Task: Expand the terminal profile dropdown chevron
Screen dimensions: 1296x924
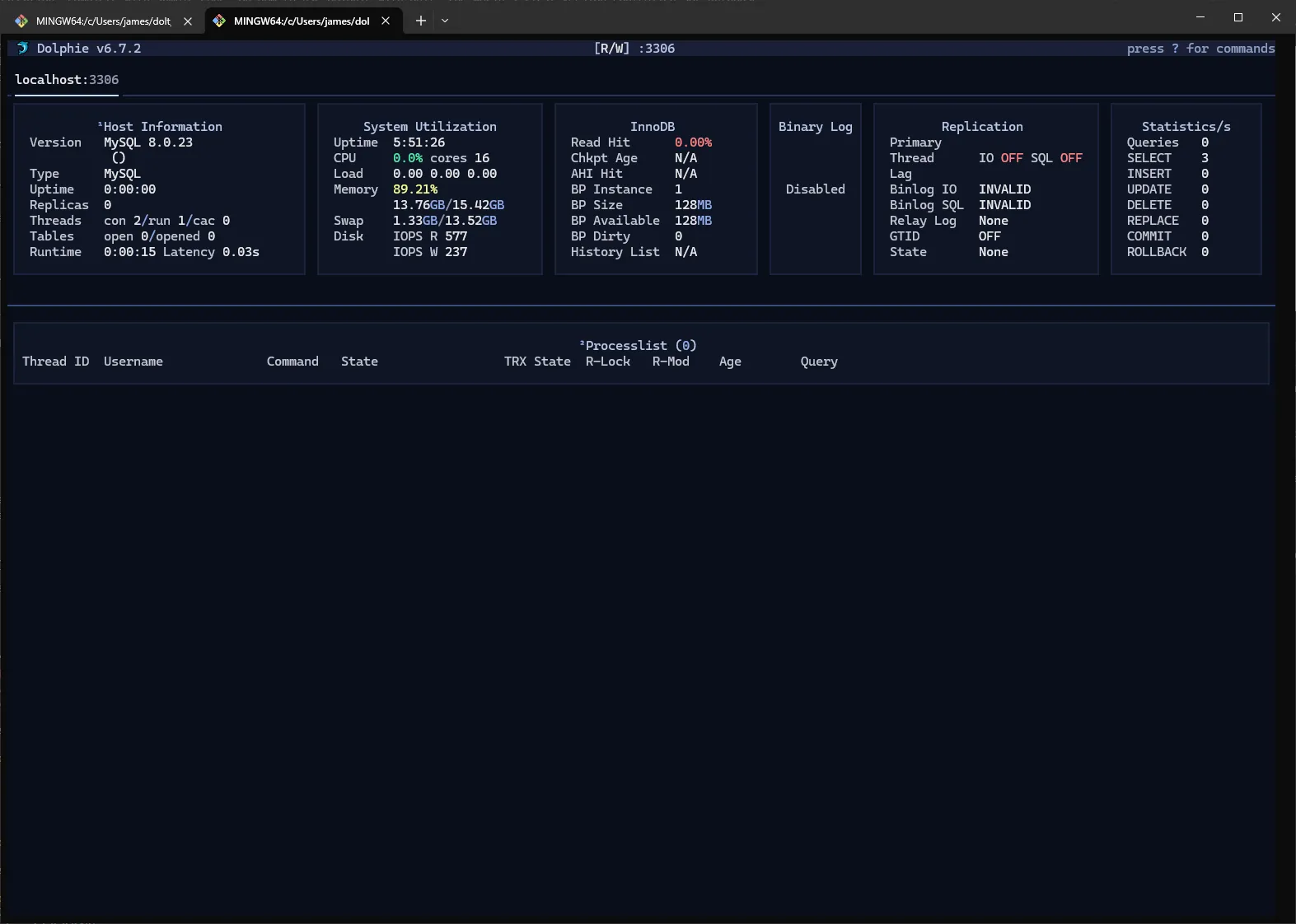Action: click(445, 21)
